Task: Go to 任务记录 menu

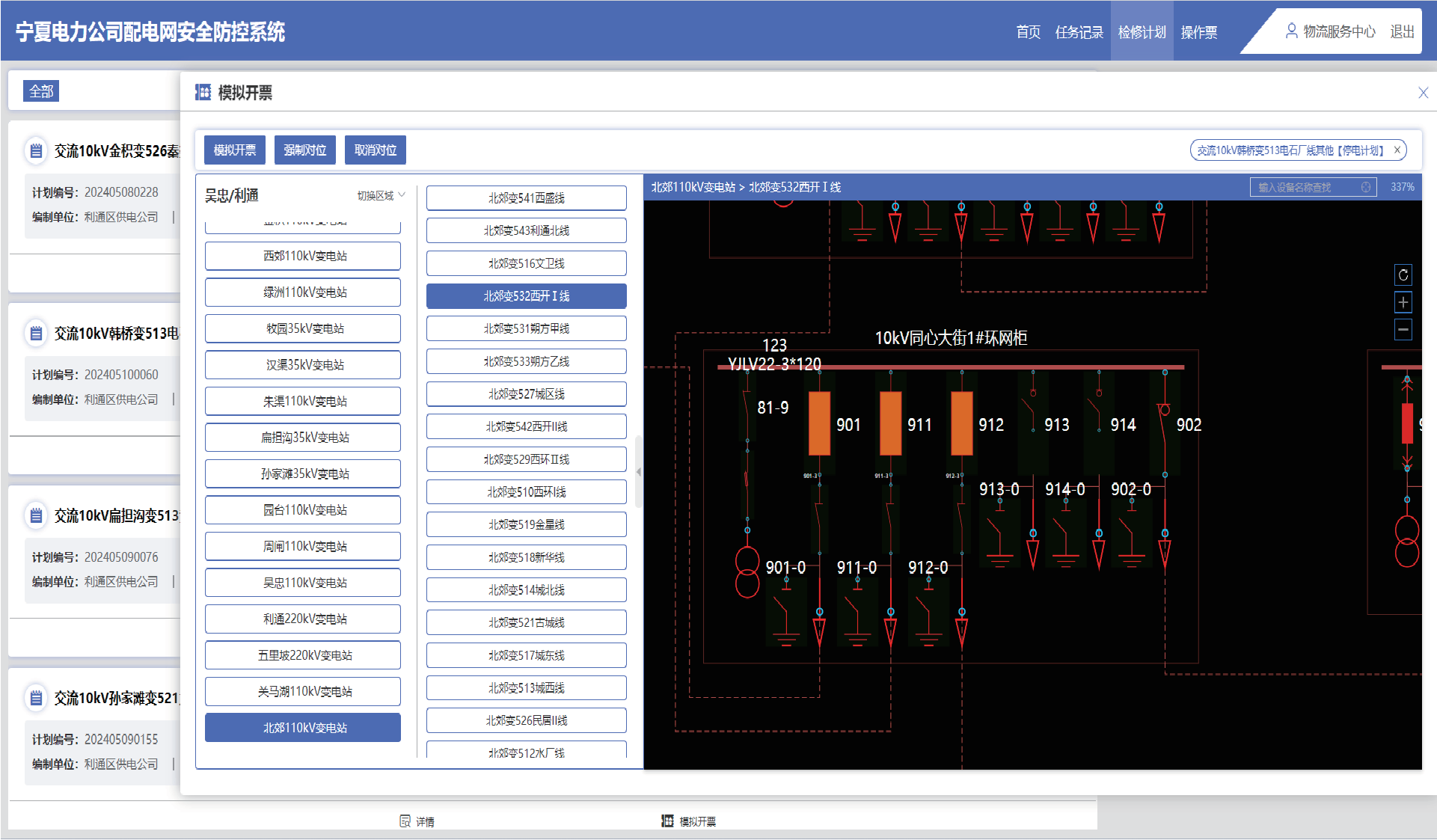Action: (x=1079, y=31)
